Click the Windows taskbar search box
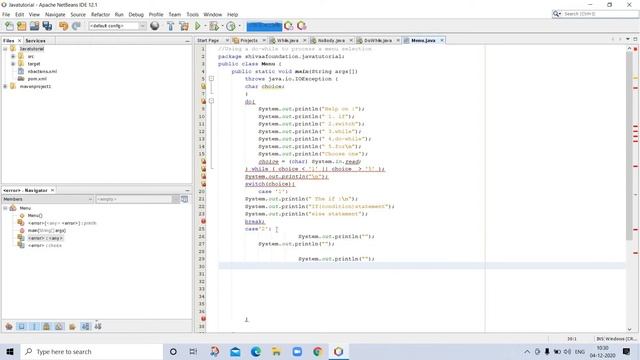 [x=91, y=351]
